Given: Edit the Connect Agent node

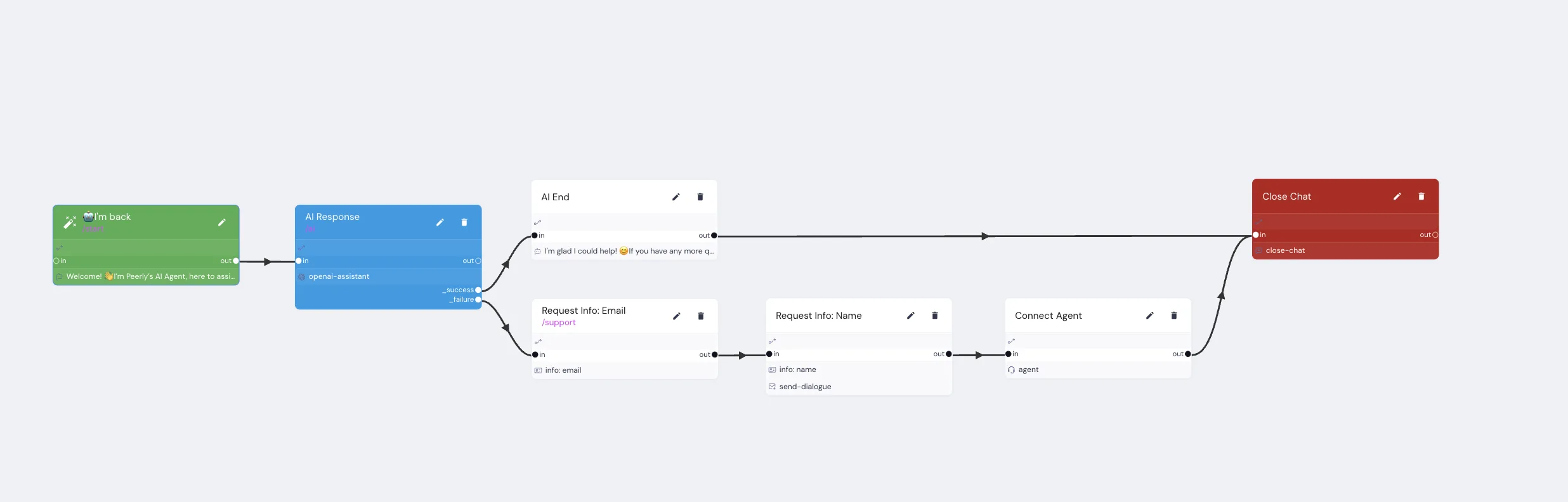Looking at the screenshot, I should (1150, 316).
